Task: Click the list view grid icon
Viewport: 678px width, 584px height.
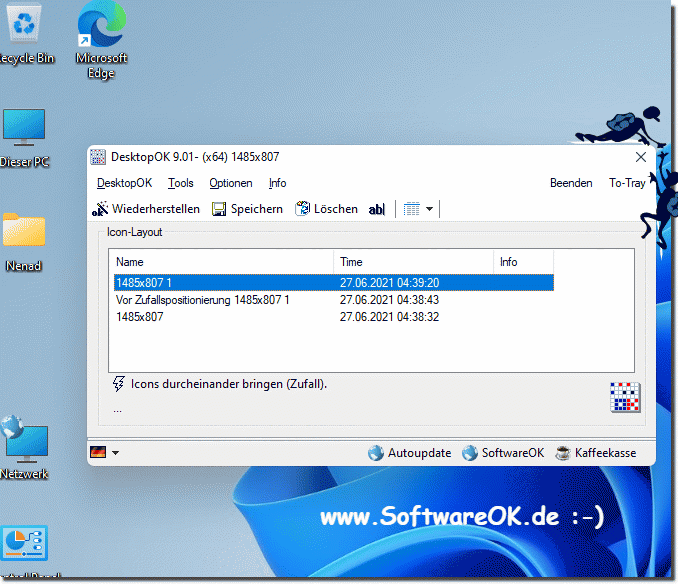Action: 411,209
